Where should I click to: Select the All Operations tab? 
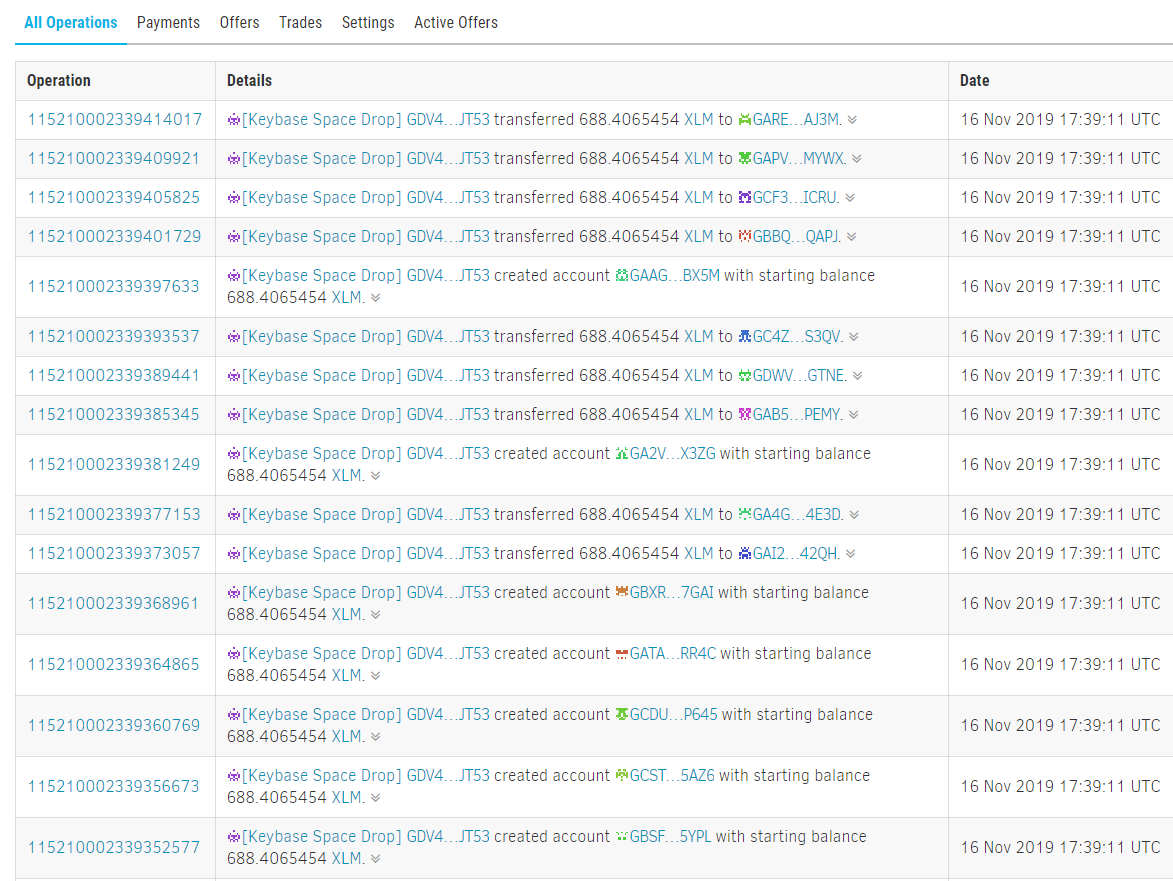71,22
